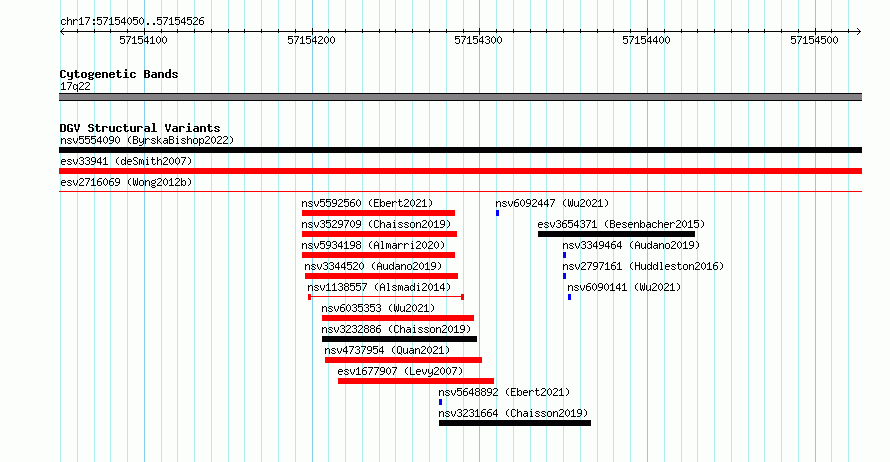This screenshot has height=462, width=890.
Task: Click the nsv3529709 (Chaisson2019) label
Action: pyautogui.click(x=376, y=224)
